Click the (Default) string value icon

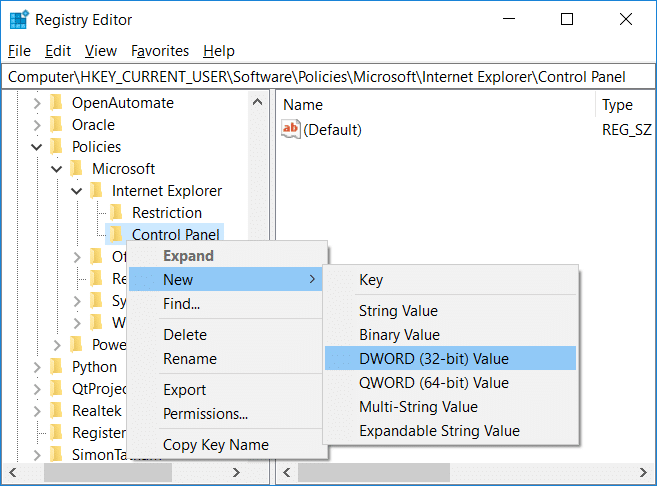291,129
